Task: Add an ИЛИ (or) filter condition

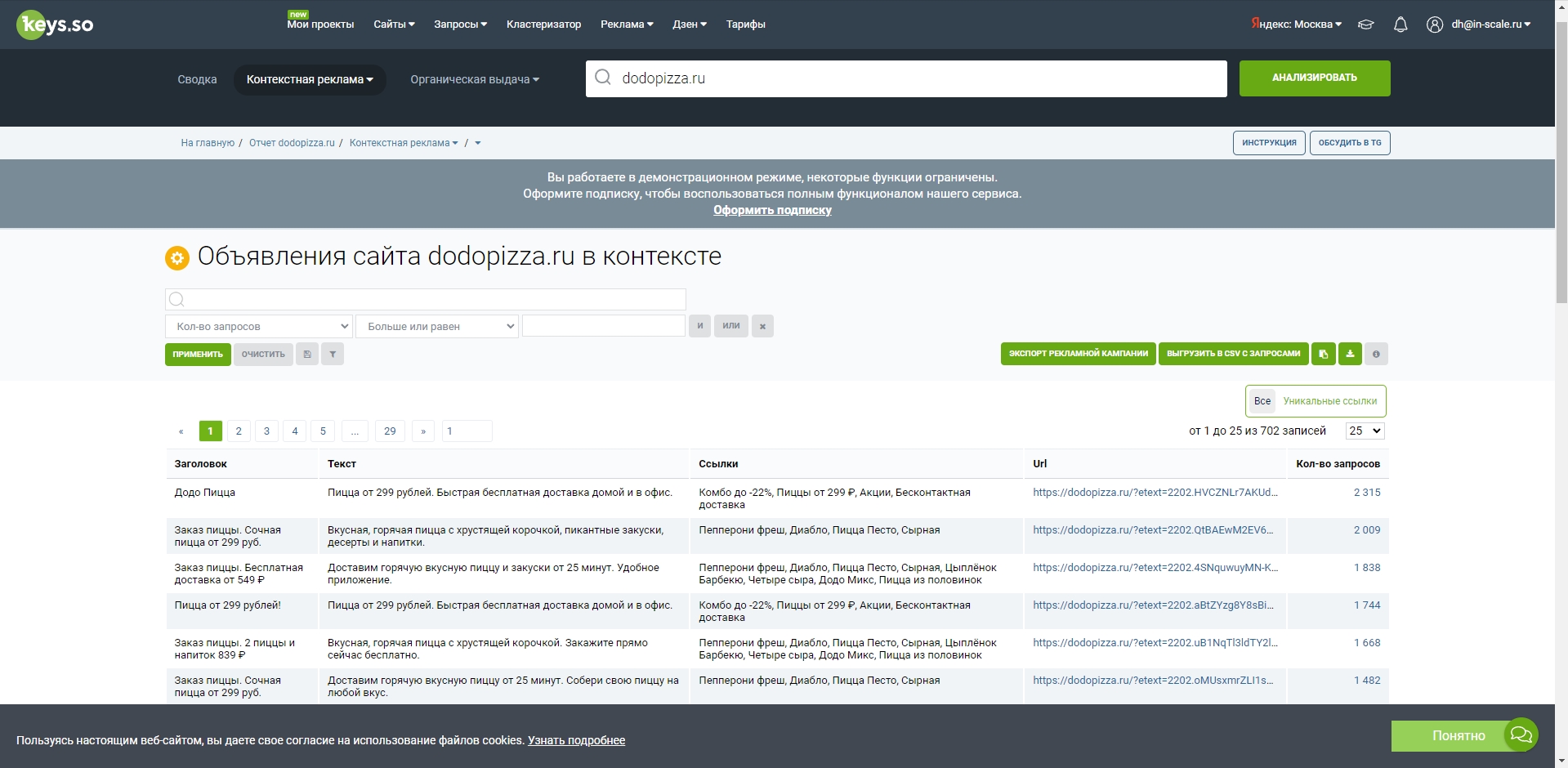Action: [x=731, y=326]
